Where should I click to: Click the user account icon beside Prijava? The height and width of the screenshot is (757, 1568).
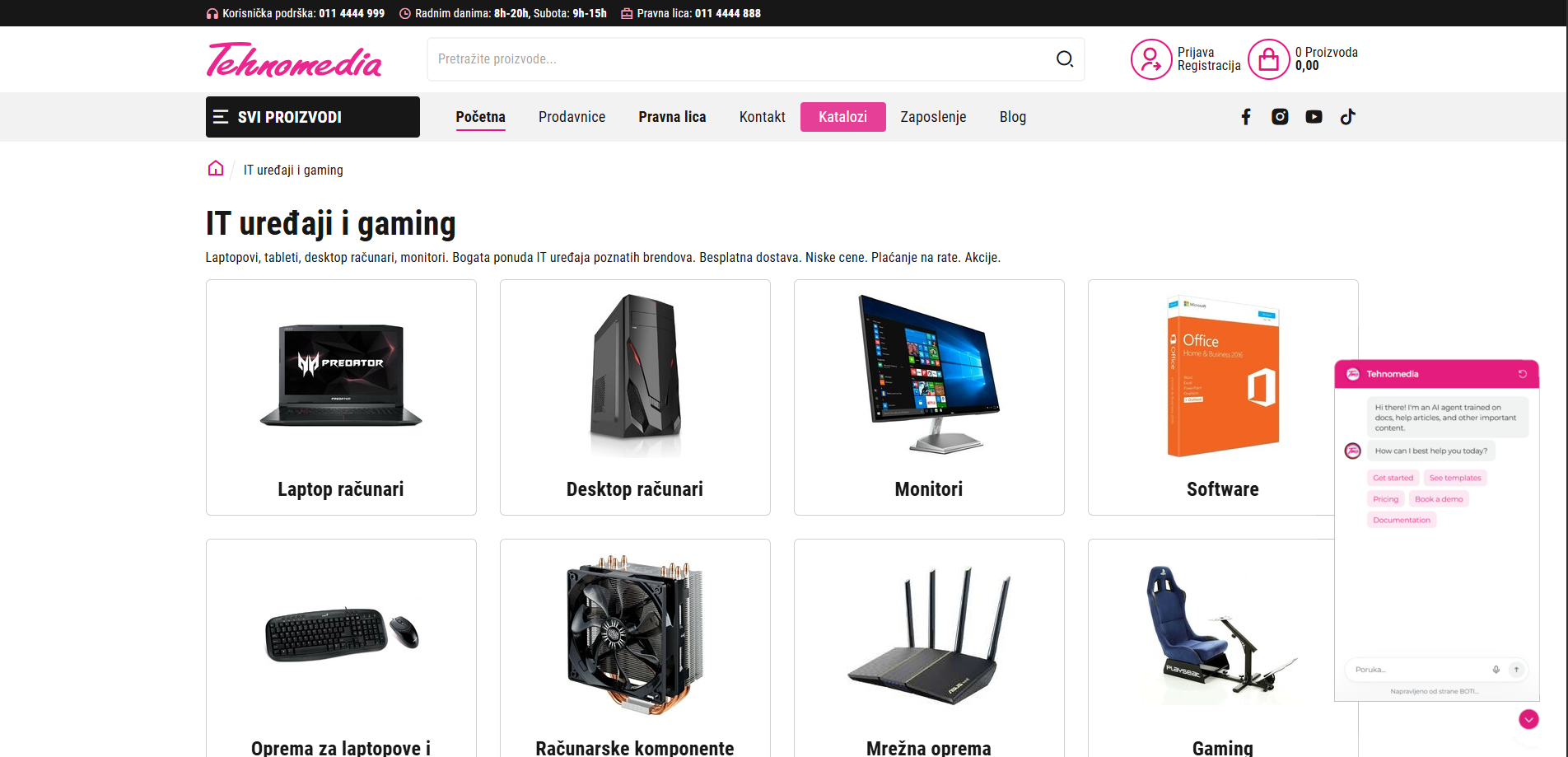(x=1150, y=58)
